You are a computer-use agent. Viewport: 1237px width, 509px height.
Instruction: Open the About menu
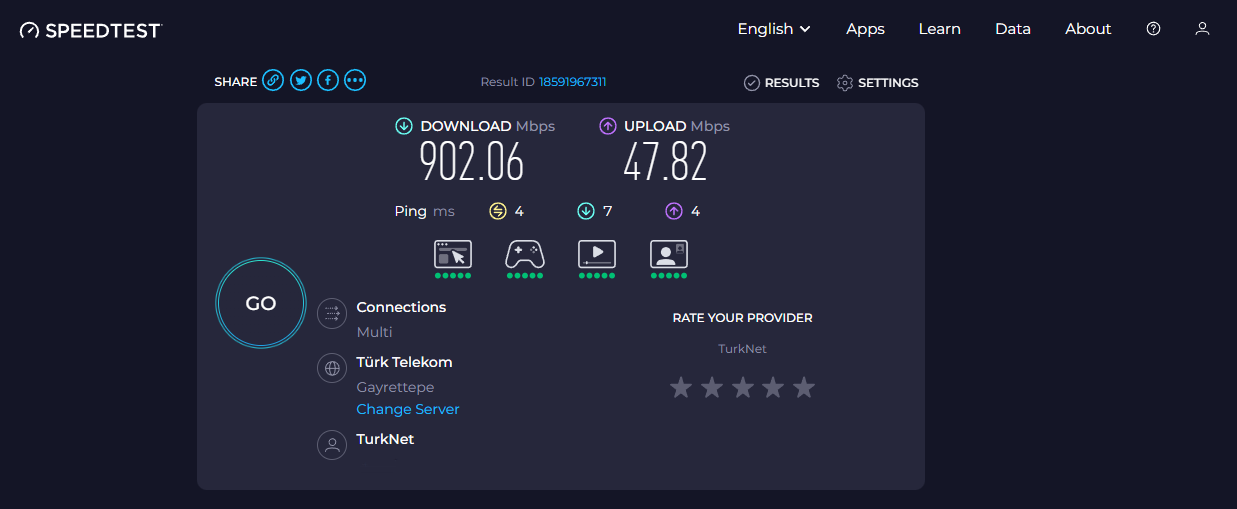point(1088,29)
